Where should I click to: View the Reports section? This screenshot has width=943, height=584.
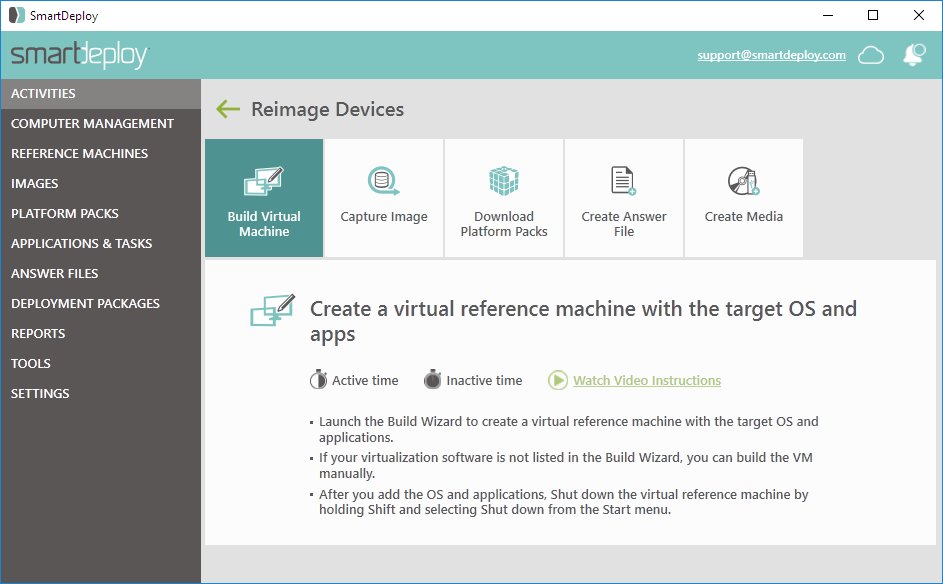[x=100, y=334]
